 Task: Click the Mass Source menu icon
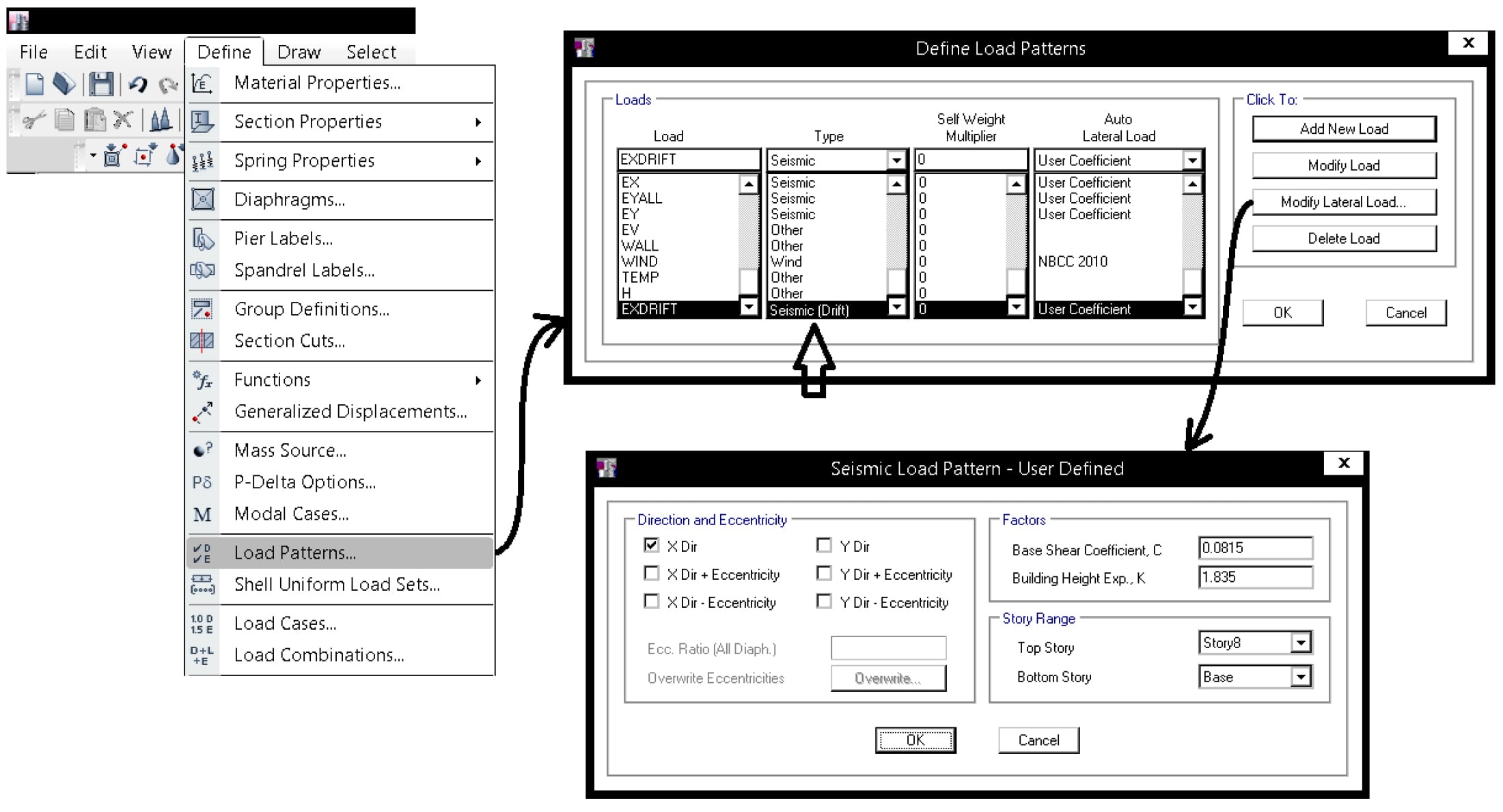coord(202,450)
